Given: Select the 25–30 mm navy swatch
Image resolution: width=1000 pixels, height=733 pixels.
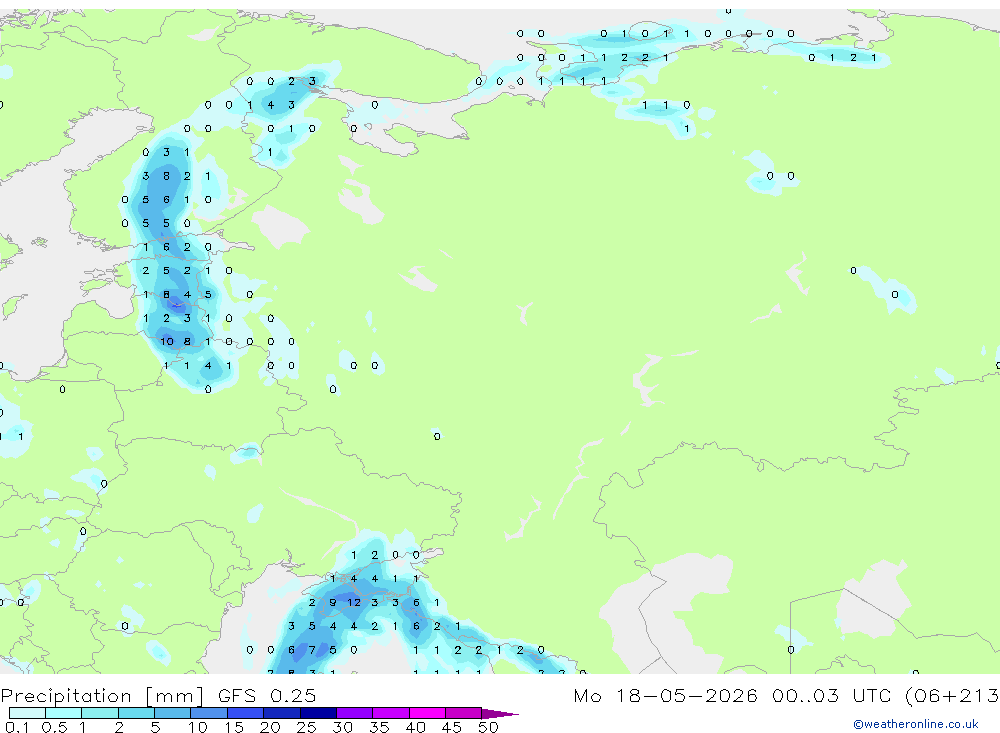Looking at the screenshot, I should point(318,713).
